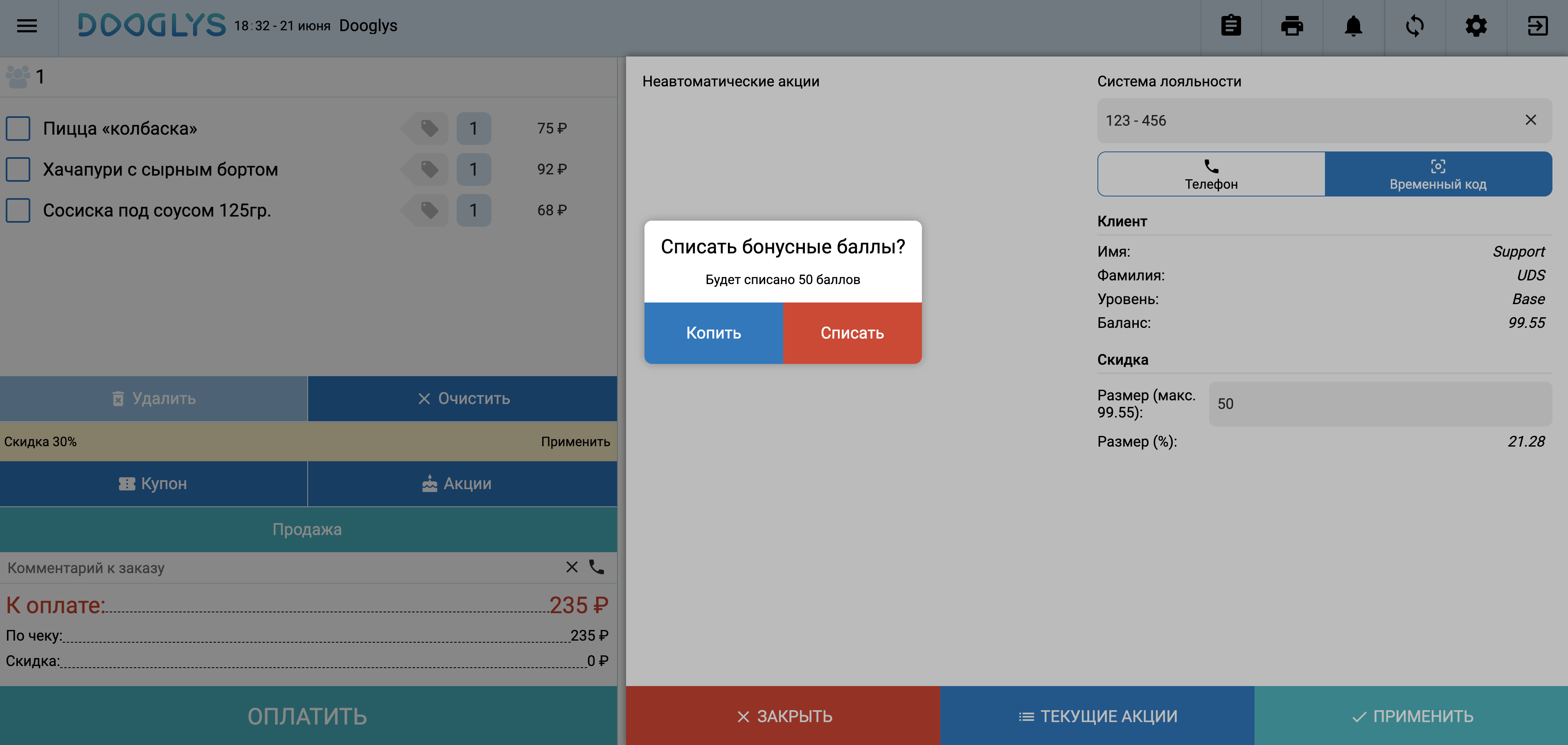Screen dimensions: 1568x745
Task: Click the logout exit icon
Action: pyautogui.click(x=1538, y=26)
